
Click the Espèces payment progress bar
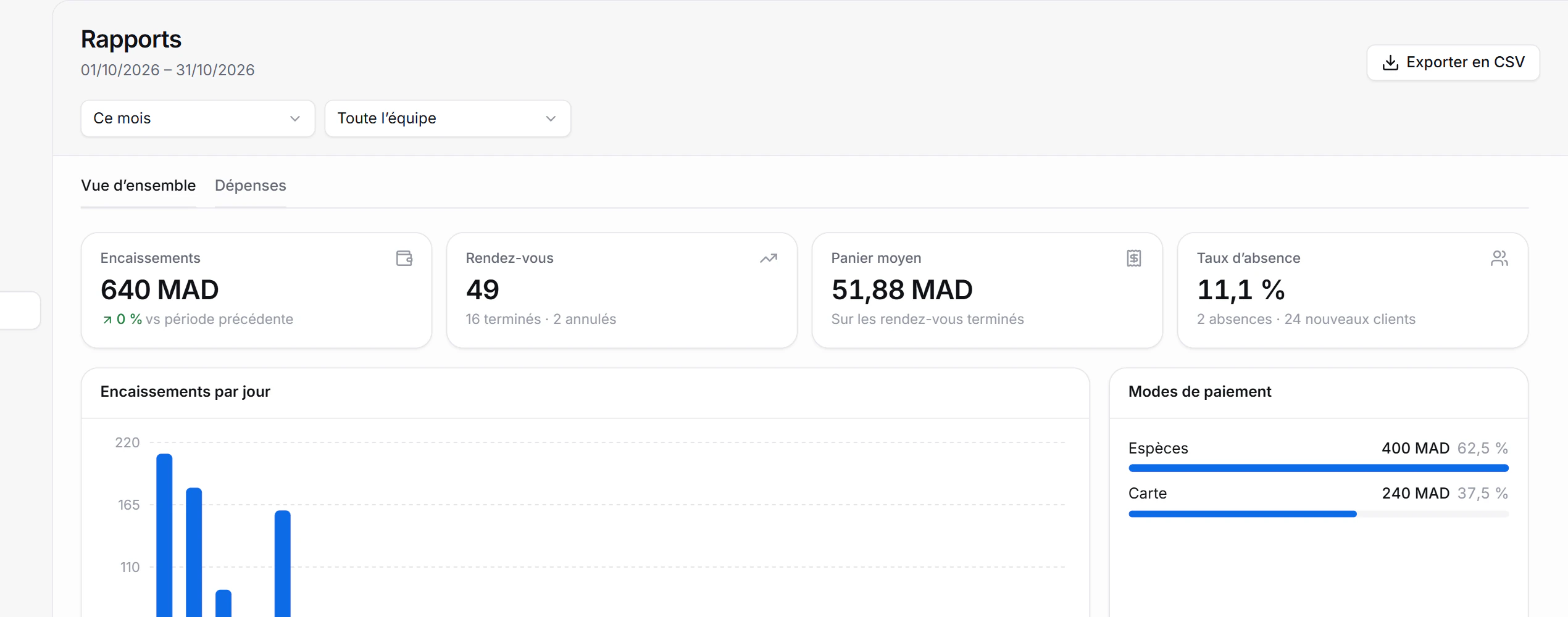point(1319,468)
